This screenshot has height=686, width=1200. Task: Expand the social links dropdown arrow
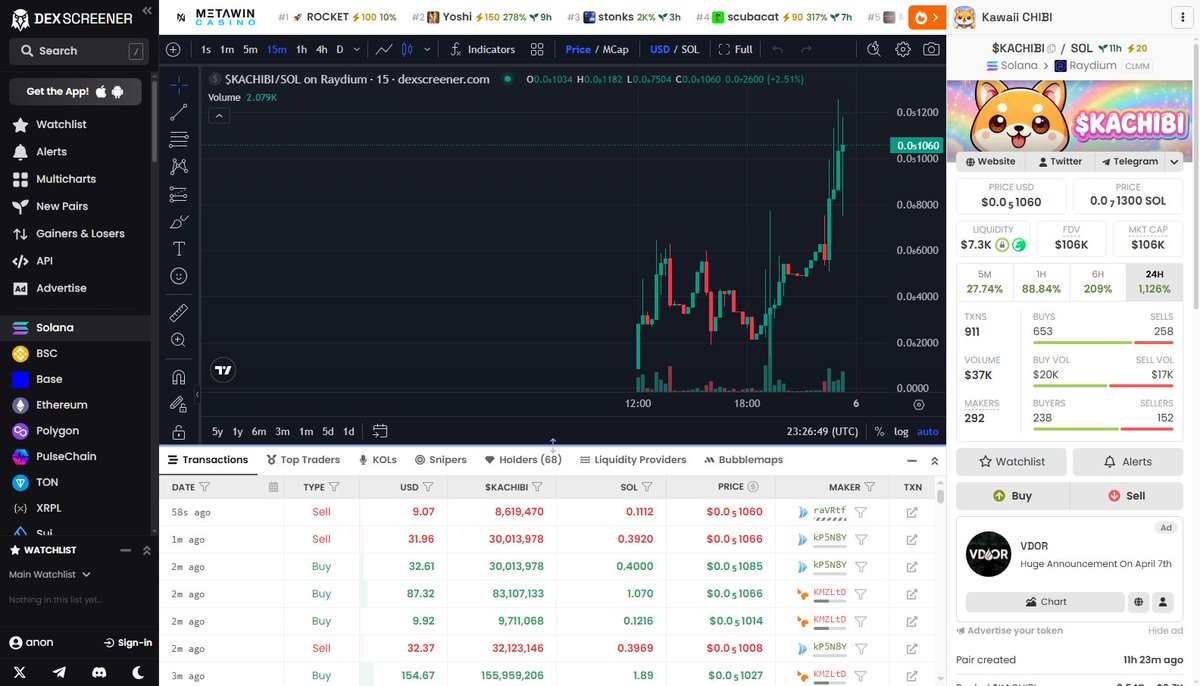1174,161
